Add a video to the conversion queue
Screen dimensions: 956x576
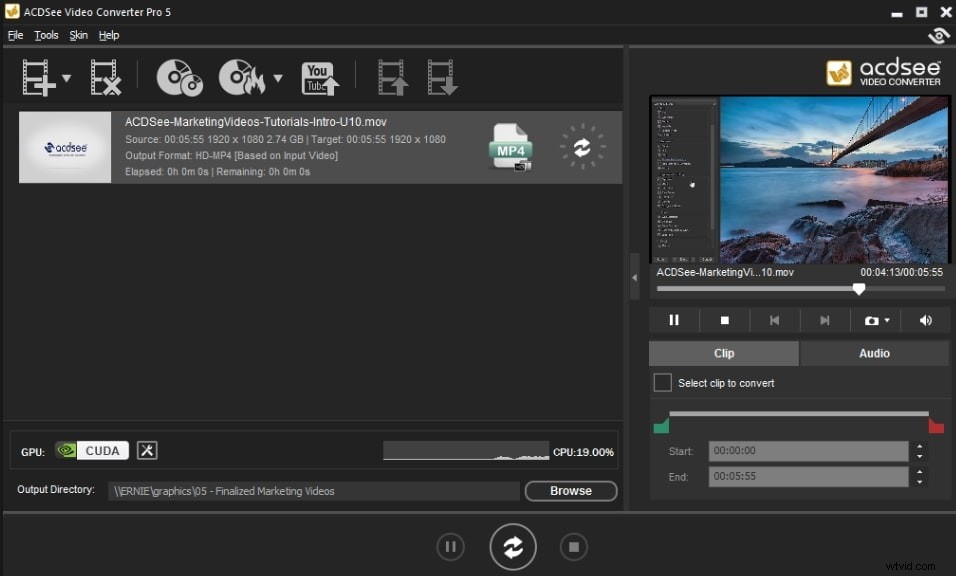37,77
